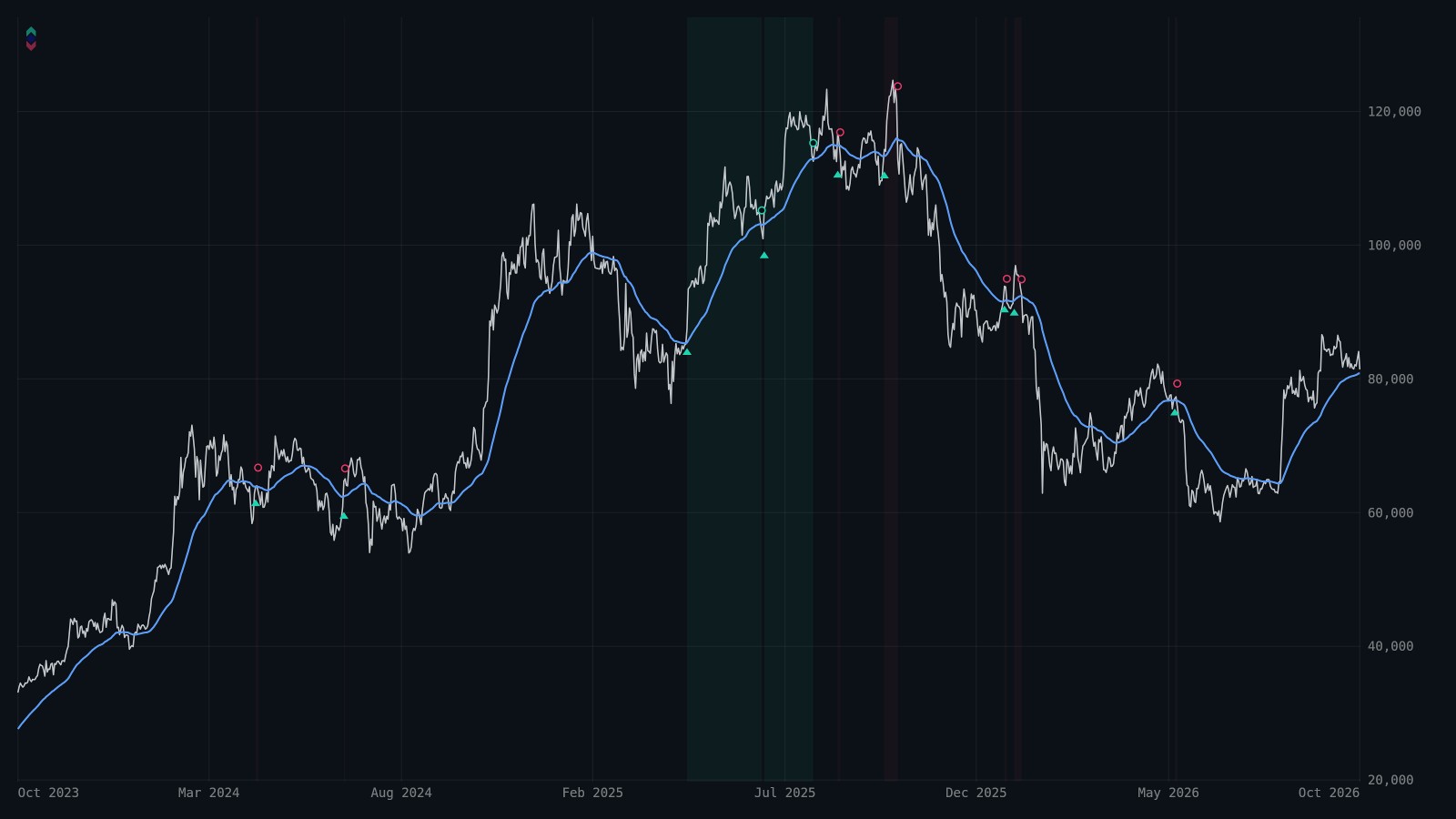Click the stacked chevrons icon above the chart
The height and width of the screenshot is (819, 1456).
pyautogui.click(x=31, y=38)
